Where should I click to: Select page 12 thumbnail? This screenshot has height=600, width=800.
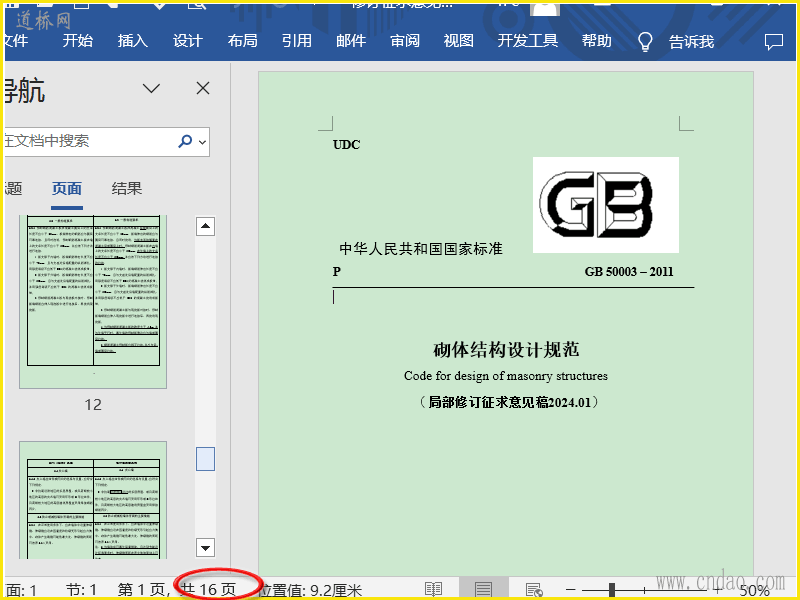click(93, 302)
